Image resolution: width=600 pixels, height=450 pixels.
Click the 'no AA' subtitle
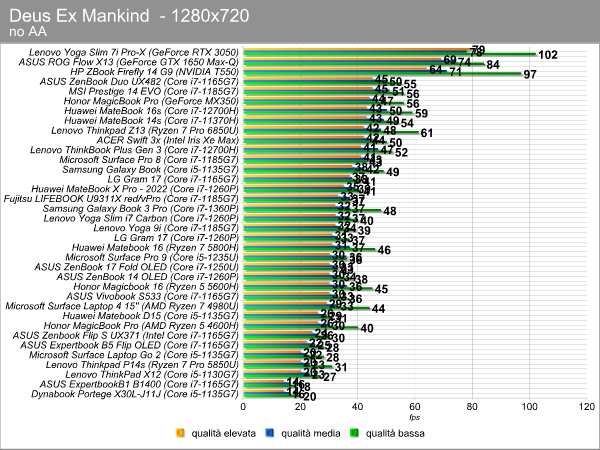(x=28, y=32)
